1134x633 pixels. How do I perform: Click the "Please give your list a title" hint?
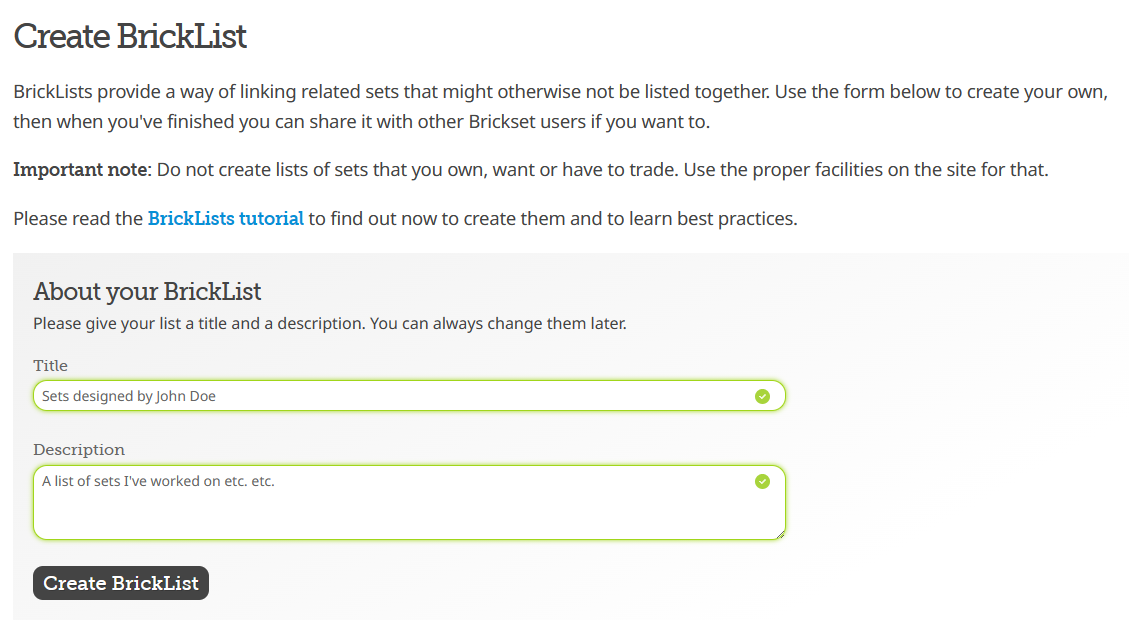(198, 324)
